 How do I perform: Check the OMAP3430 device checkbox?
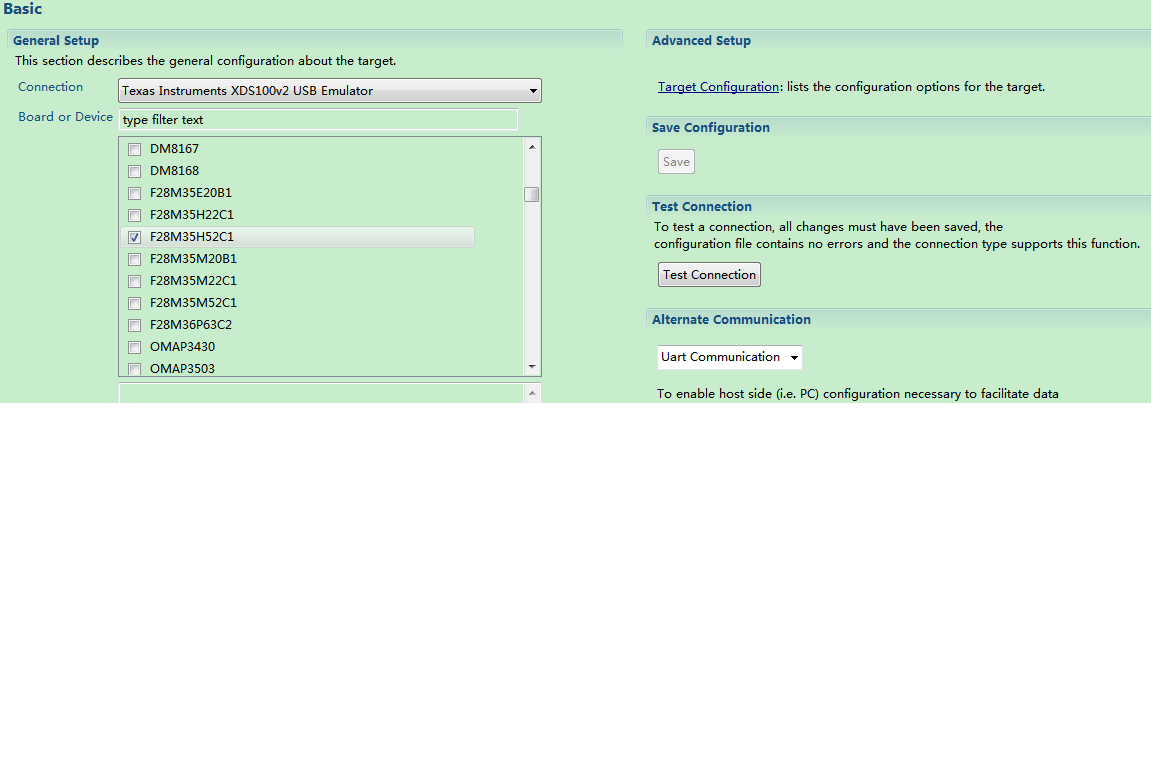pos(134,347)
